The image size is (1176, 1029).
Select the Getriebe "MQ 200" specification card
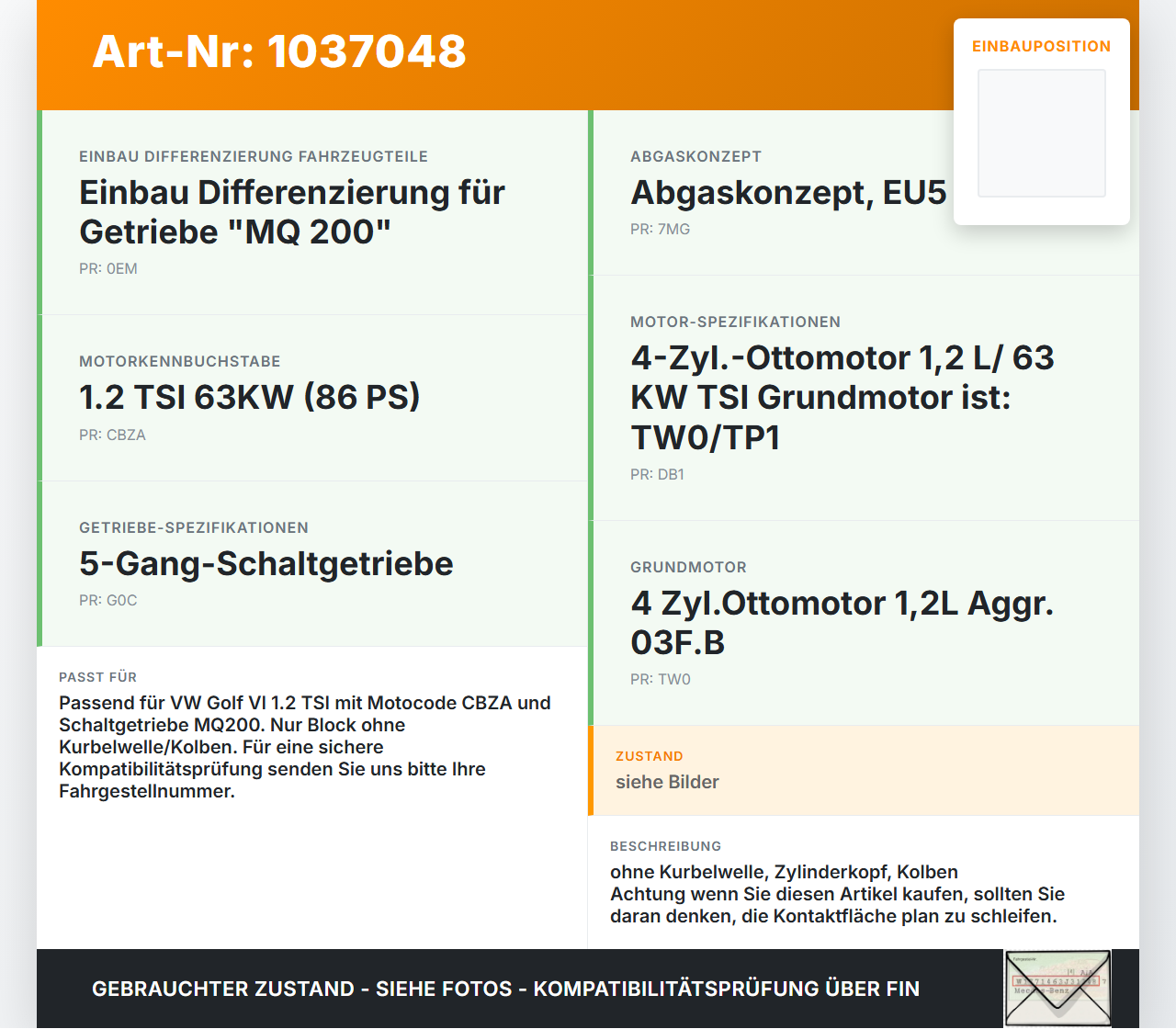(x=312, y=212)
